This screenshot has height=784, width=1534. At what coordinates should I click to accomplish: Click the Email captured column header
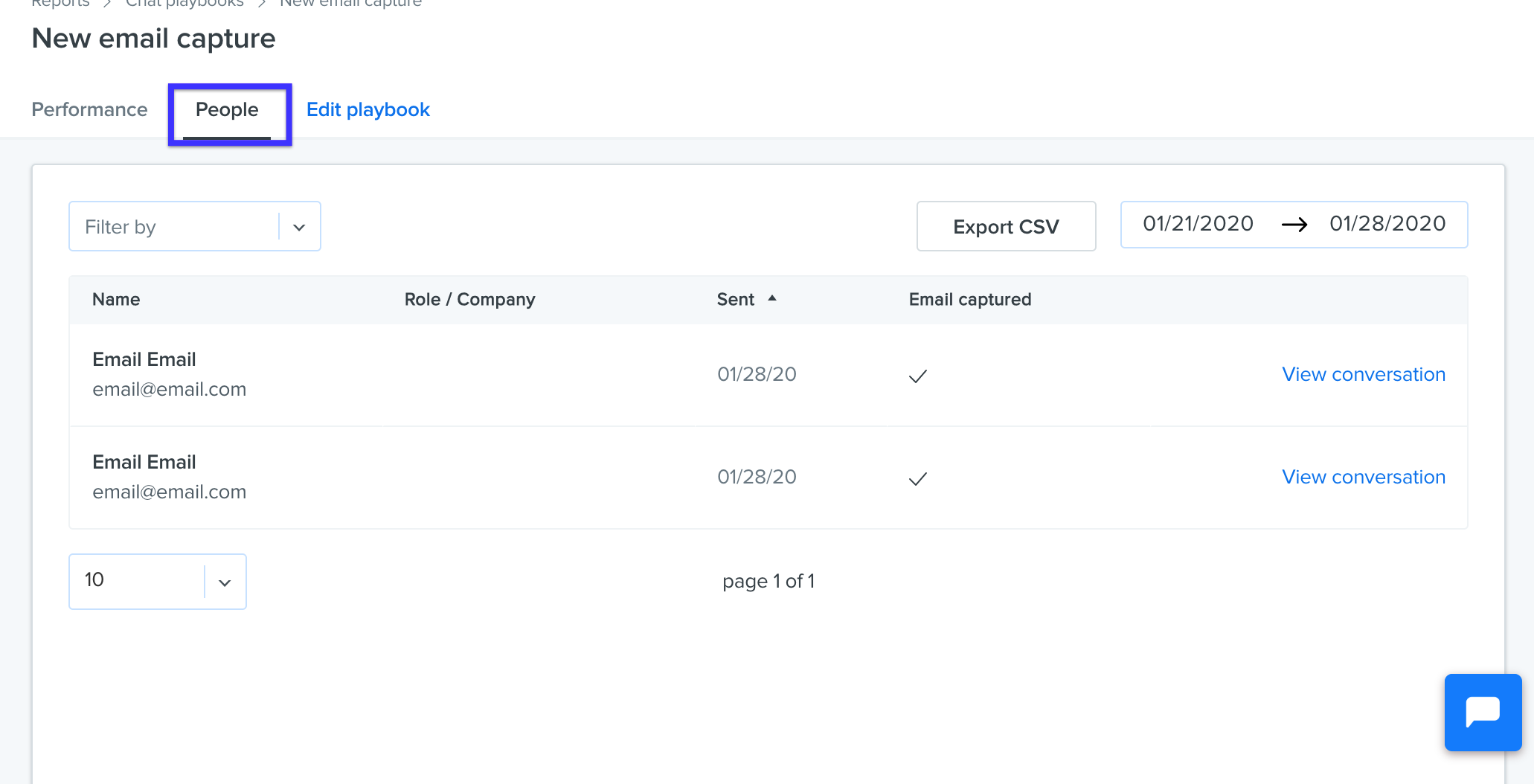[970, 299]
